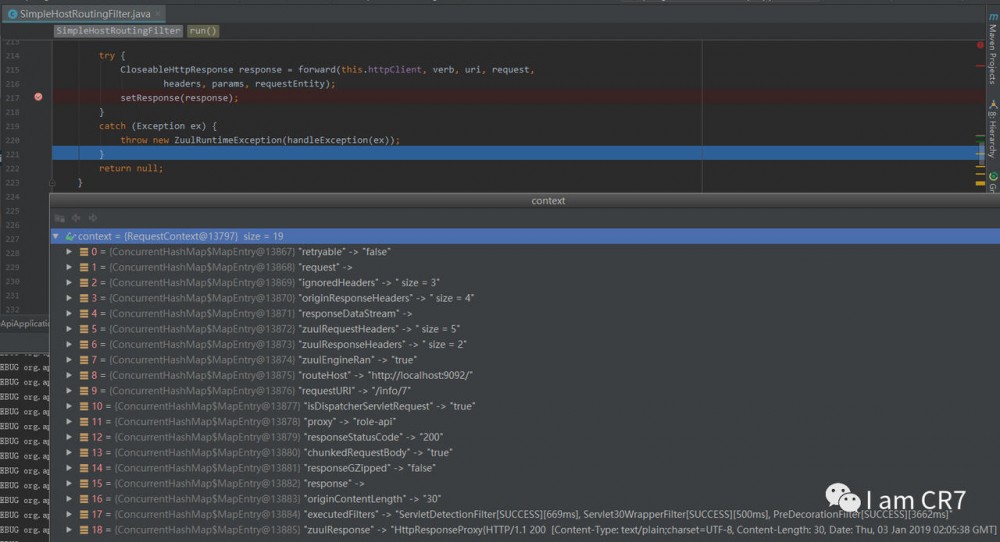Click the field icon of entry 0
The height and width of the screenshot is (542, 1000).
point(84,252)
